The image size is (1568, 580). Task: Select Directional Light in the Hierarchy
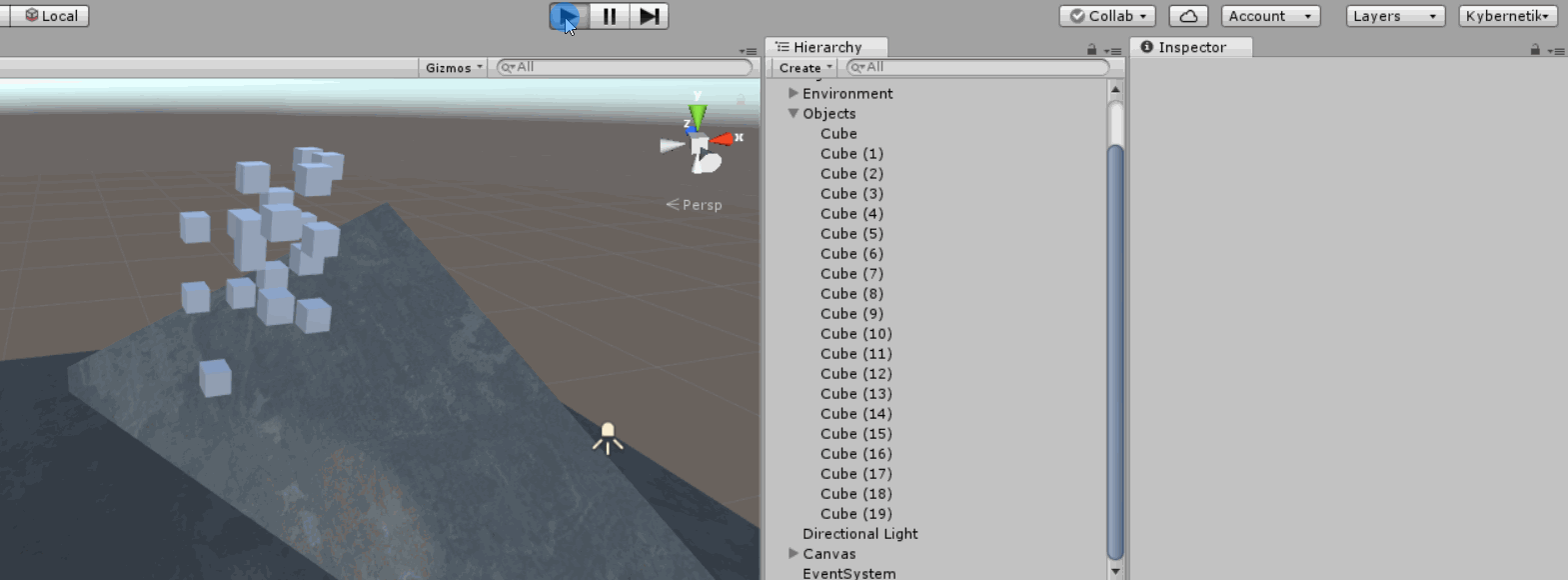pos(859,533)
